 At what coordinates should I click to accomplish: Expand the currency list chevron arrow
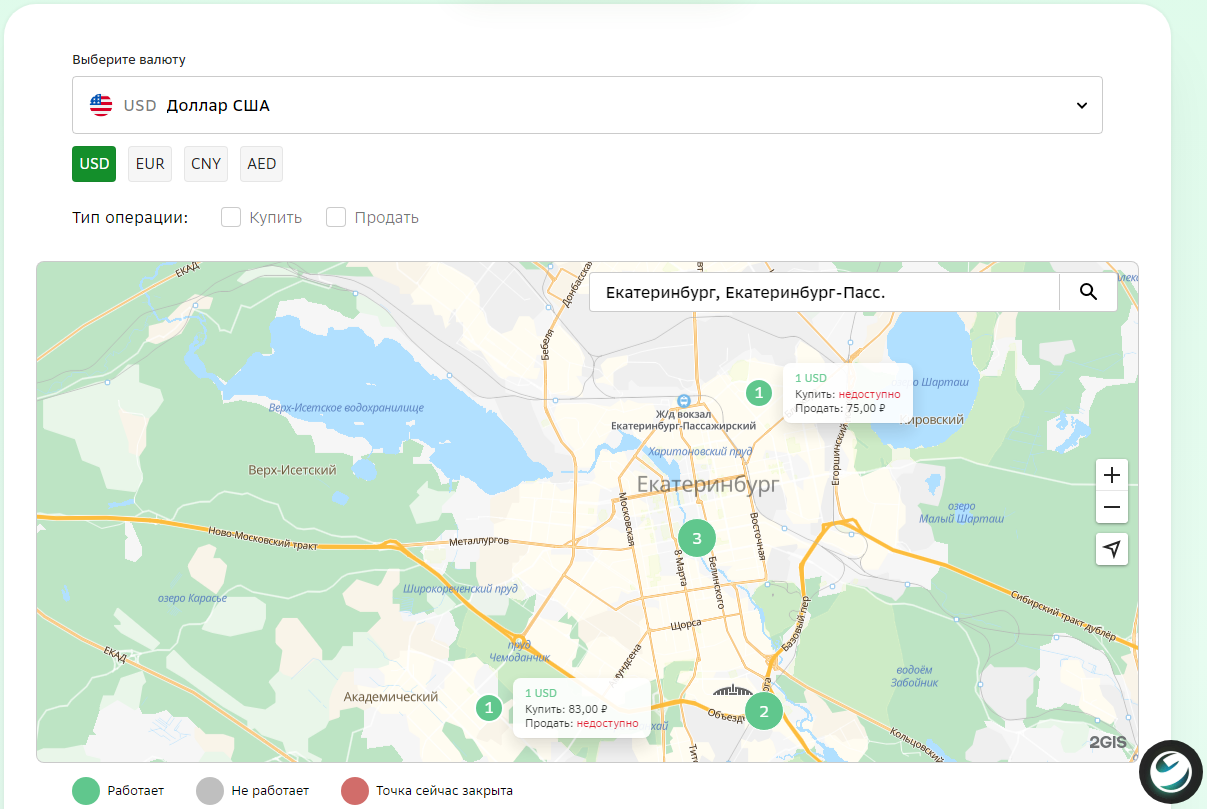click(x=1081, y=106)
